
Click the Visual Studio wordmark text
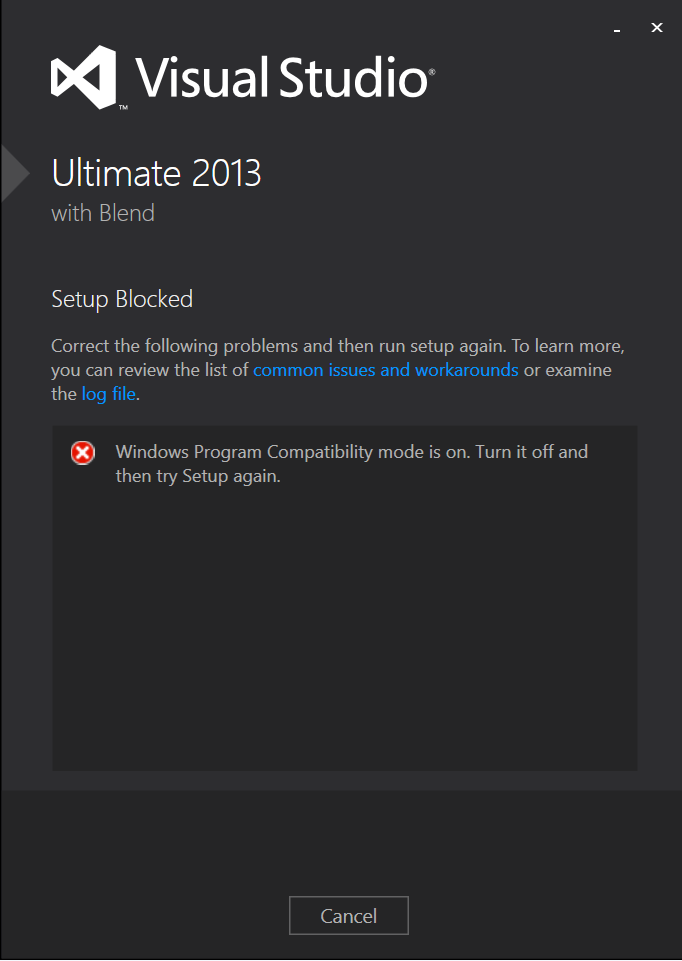click(x=282, y=77)
